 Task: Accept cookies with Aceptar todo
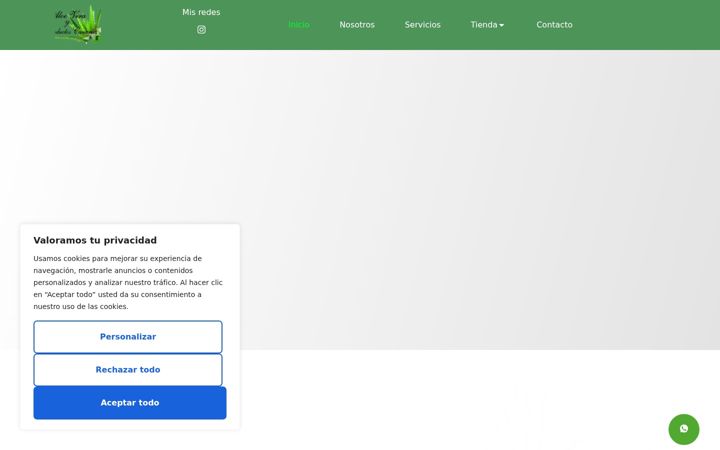pyautogui.click(x=130, y=403)
